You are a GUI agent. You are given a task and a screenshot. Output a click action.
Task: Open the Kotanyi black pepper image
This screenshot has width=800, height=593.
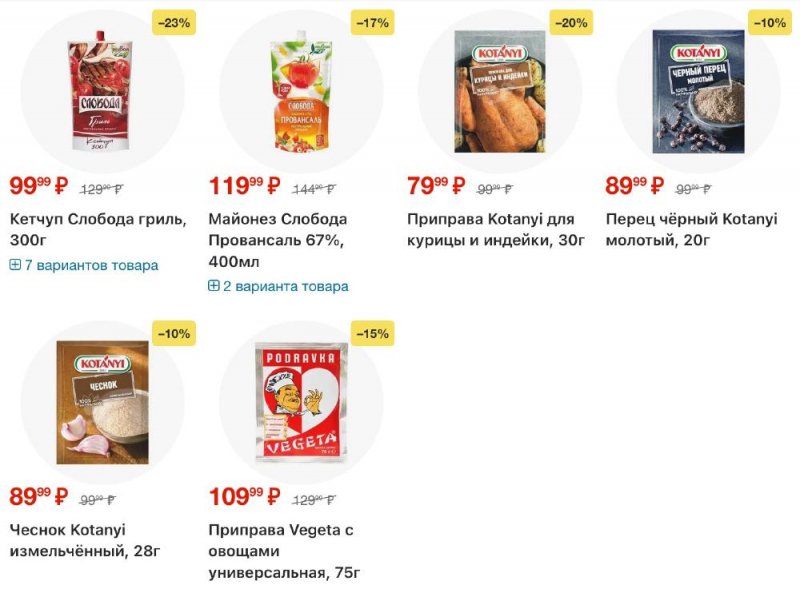pyautogui.click(x=698, y=91)
